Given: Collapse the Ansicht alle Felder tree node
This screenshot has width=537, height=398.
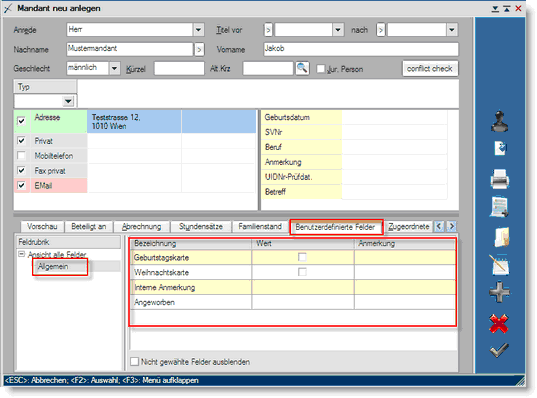Looking at the screenshot, I should tap(22, 254).
